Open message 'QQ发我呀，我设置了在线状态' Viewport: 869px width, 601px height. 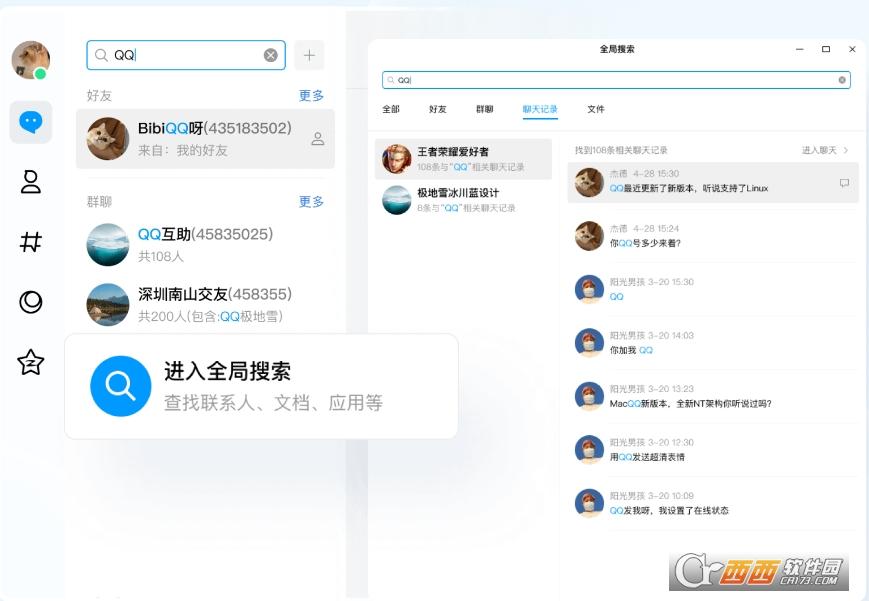click(713, 503)
